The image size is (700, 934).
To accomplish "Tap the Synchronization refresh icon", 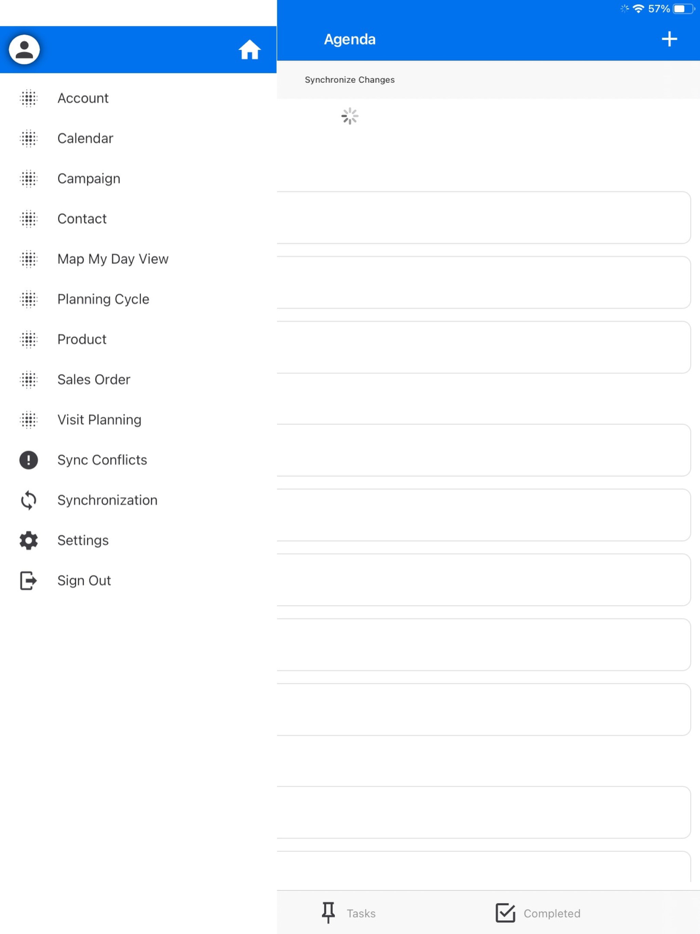I will tap(27, 500).
